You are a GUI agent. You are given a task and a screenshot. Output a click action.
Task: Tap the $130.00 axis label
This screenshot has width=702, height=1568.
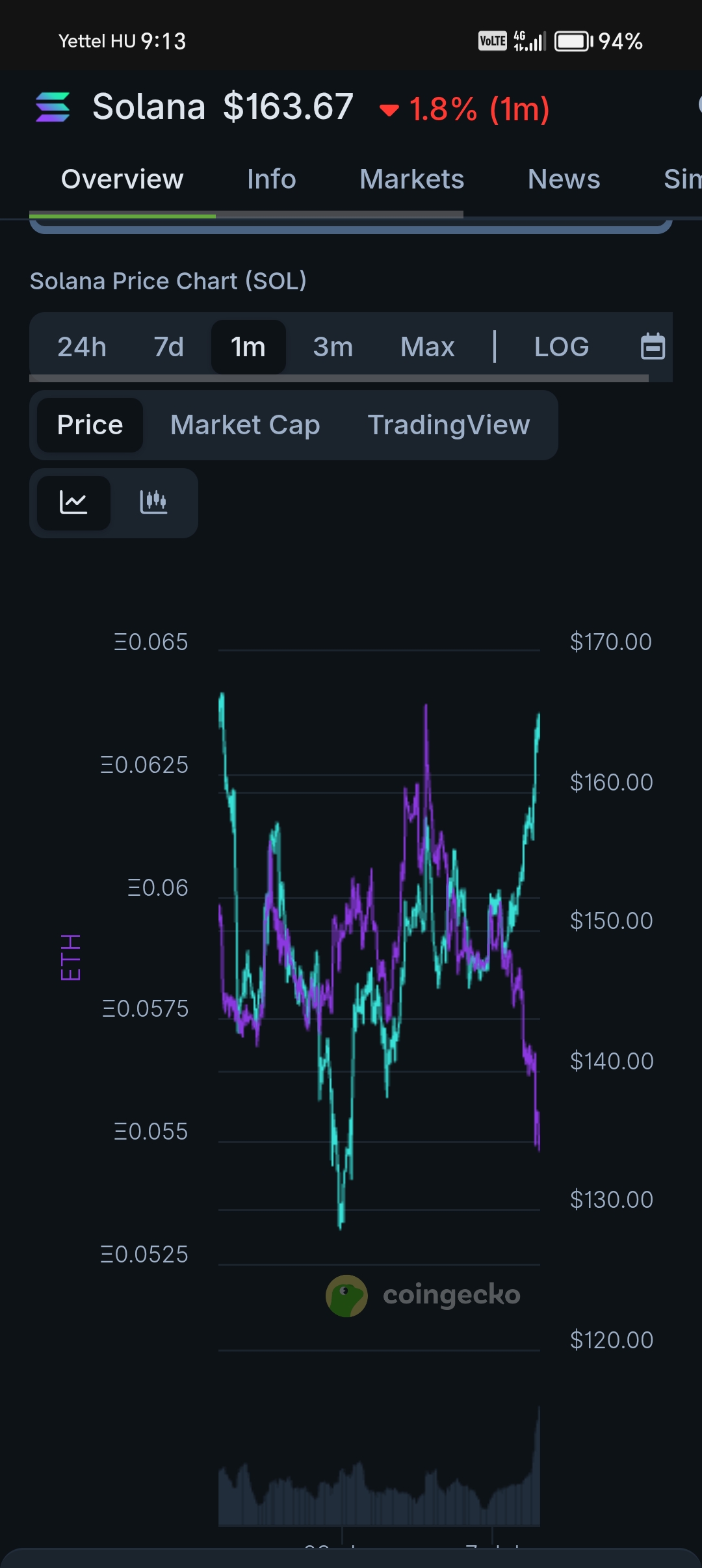(611, 1199)
